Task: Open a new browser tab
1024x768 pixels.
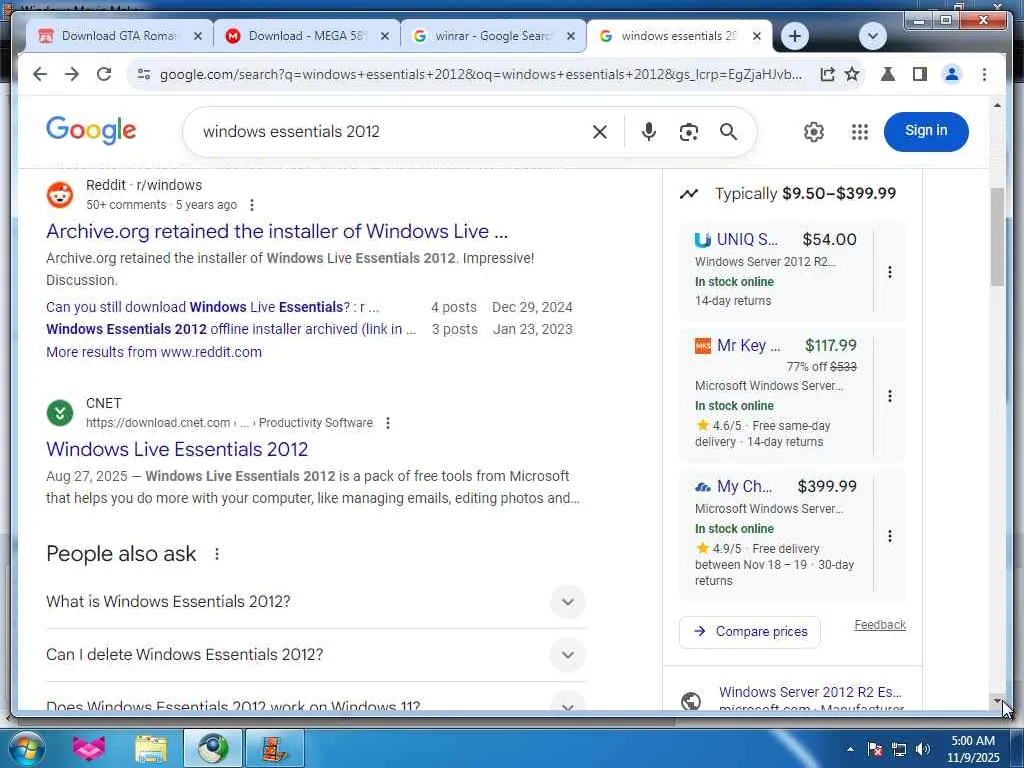Action: (x=794, y=36)
